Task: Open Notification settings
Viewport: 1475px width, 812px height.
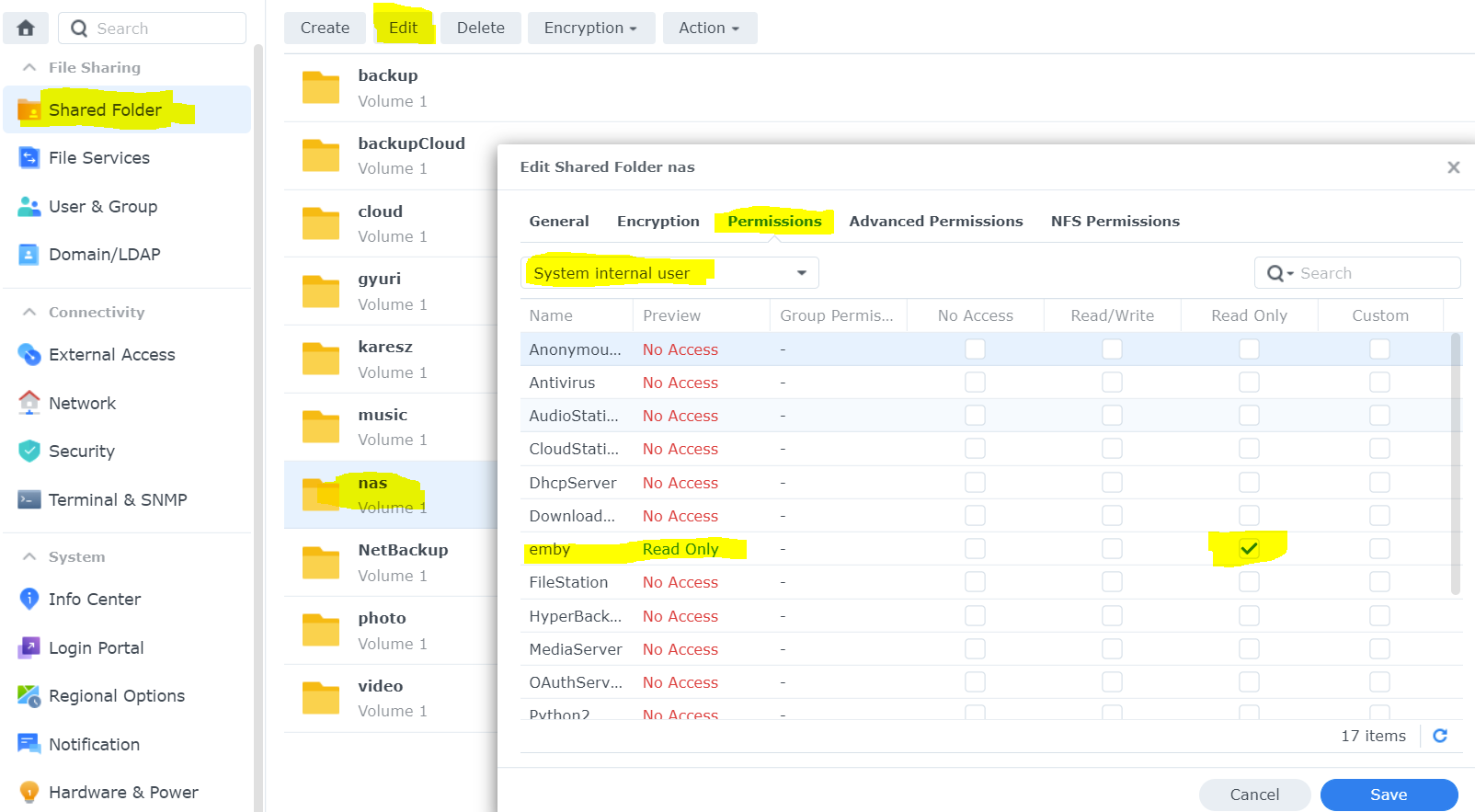Action: point(127,745)
